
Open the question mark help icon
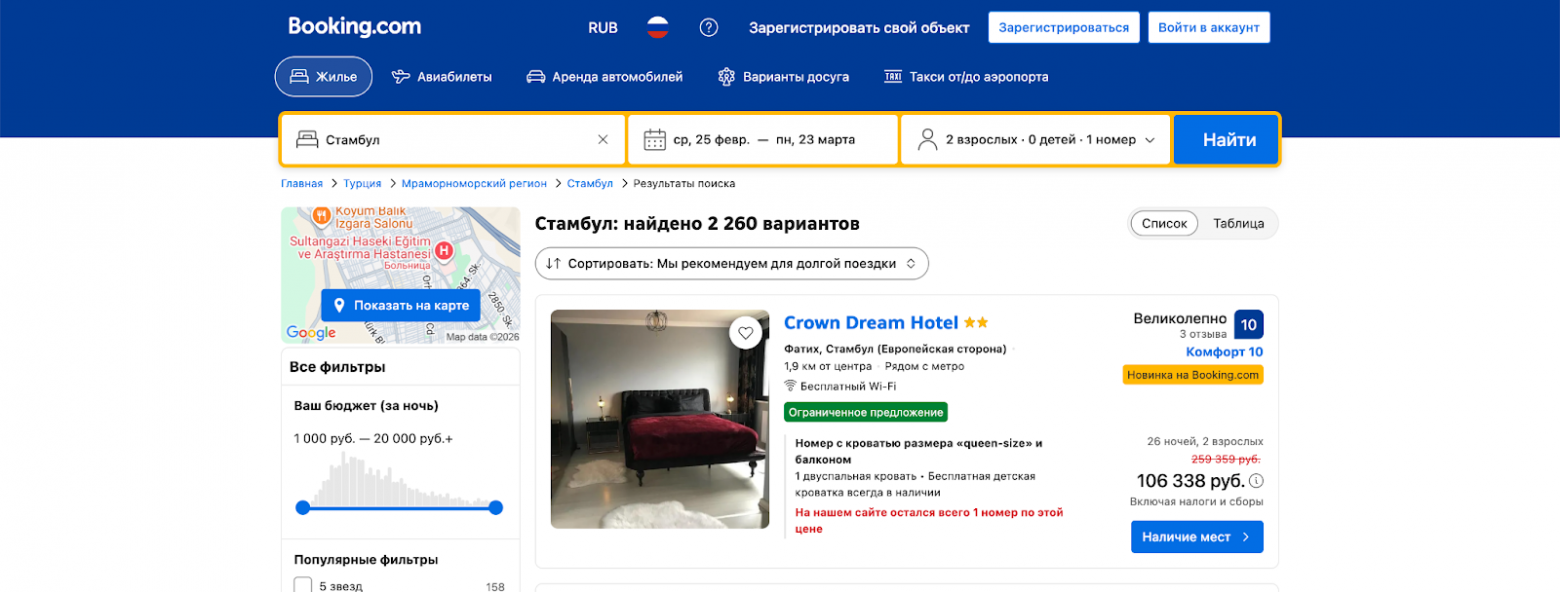[709, 27]
